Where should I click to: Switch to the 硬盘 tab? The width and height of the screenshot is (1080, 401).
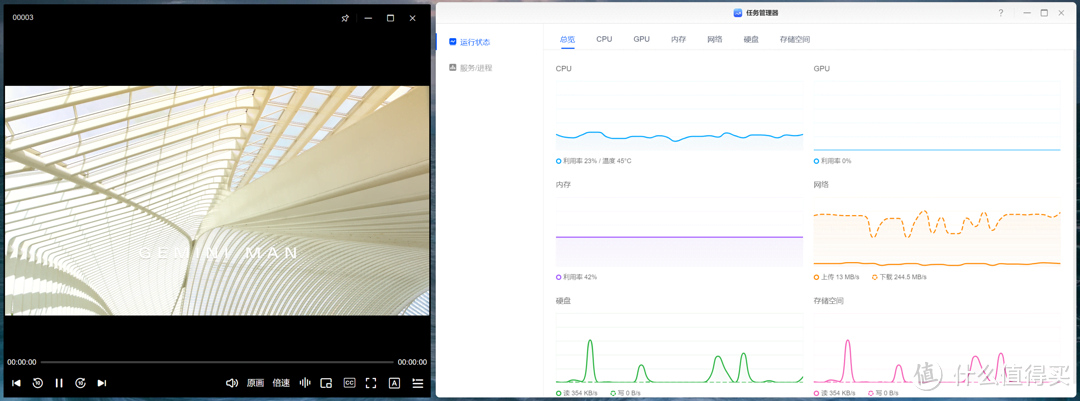tap(751, 39)
